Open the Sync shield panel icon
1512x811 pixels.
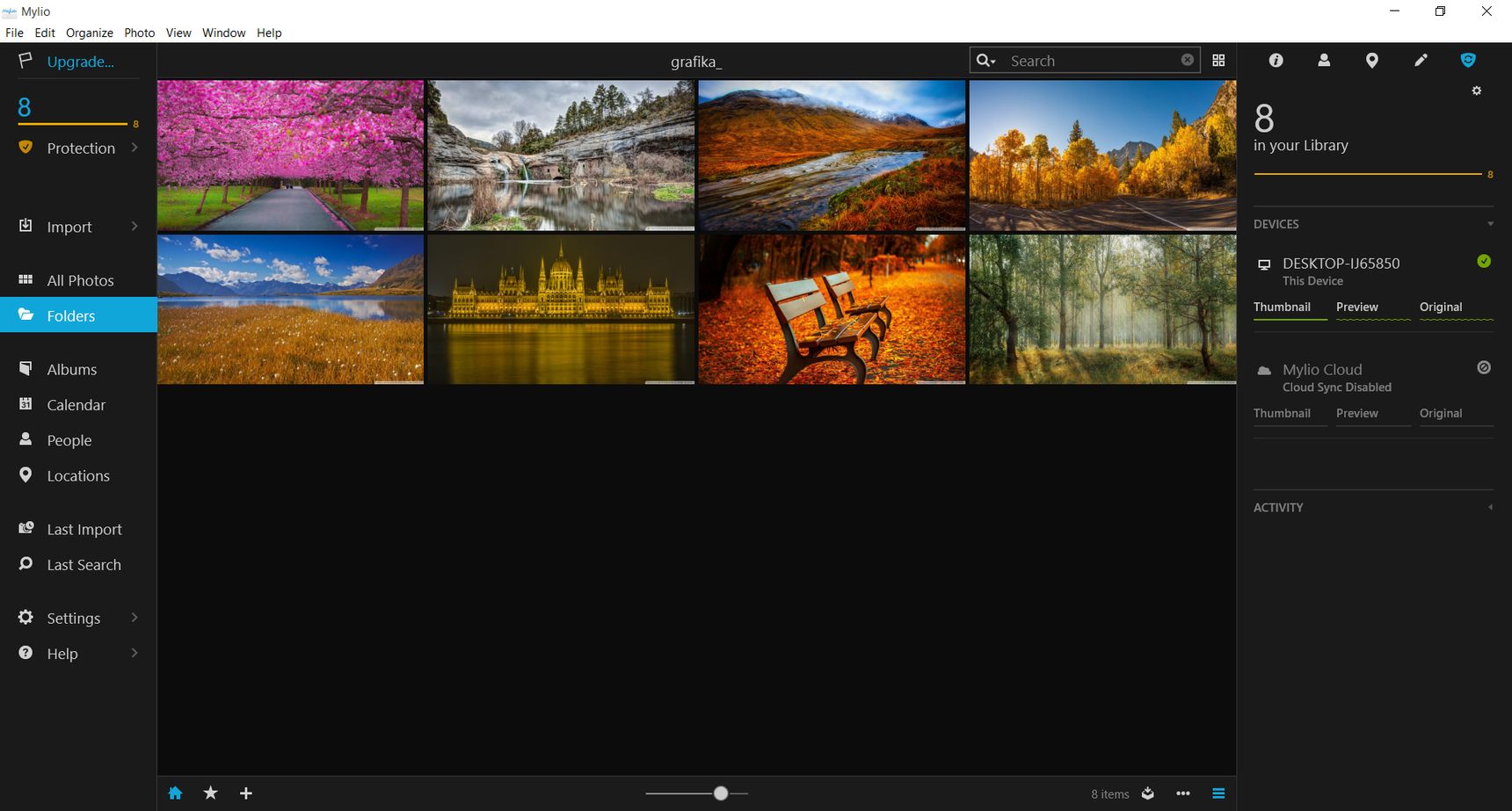coord(1468,61)
